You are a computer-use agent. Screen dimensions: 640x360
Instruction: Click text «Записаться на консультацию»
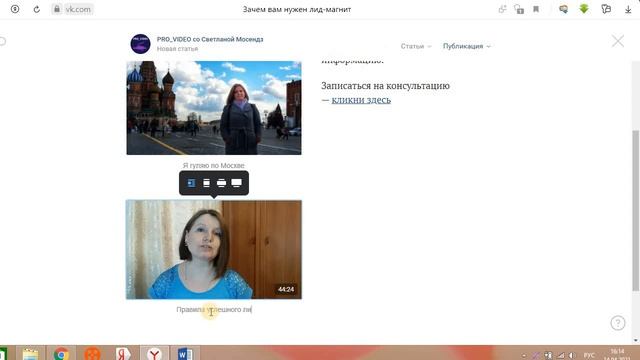[x=385, y=86]
